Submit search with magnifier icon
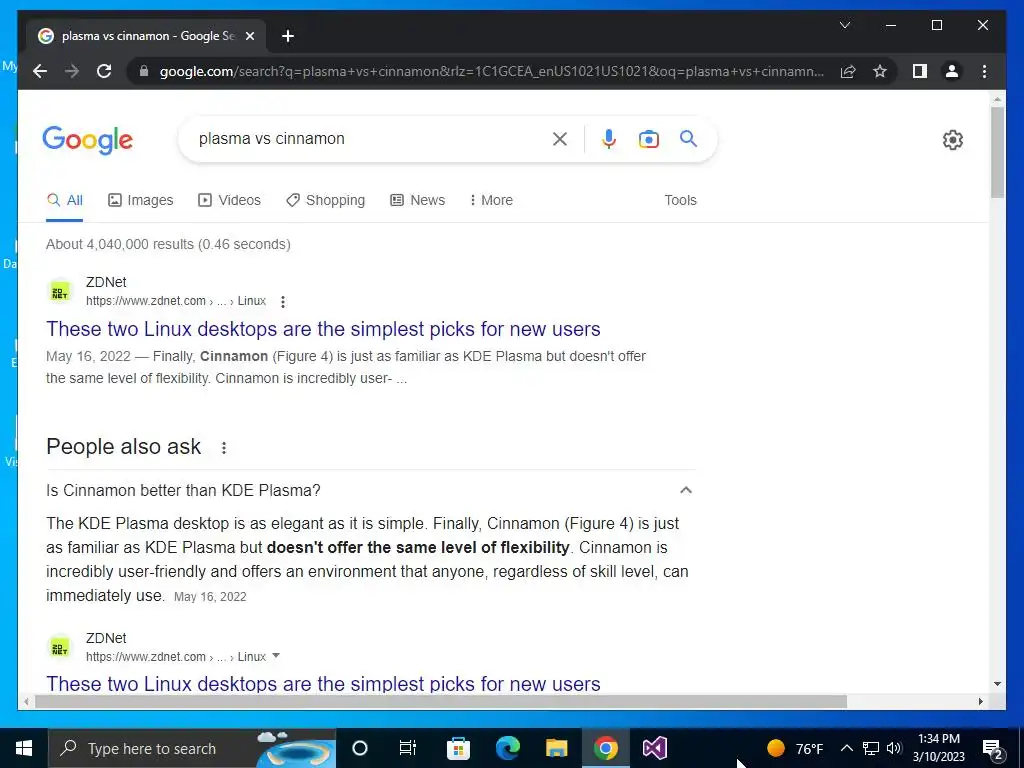The height and width of the screenshot is (768, 1024). 688,138
